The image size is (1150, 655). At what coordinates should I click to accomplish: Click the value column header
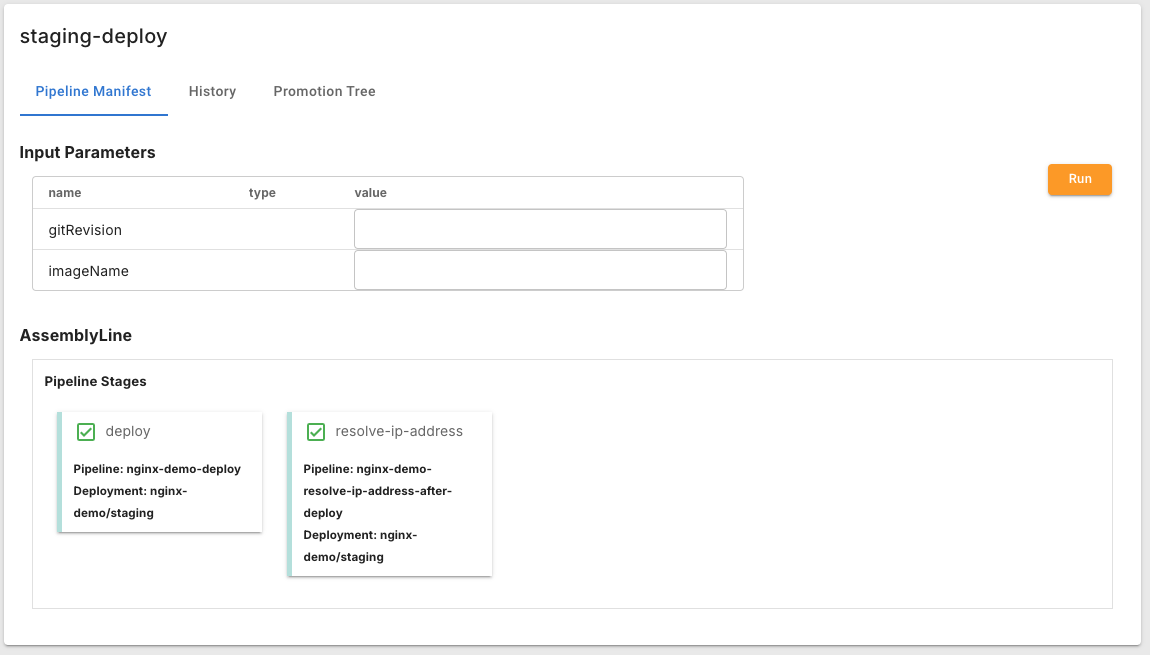coord(370,192)
